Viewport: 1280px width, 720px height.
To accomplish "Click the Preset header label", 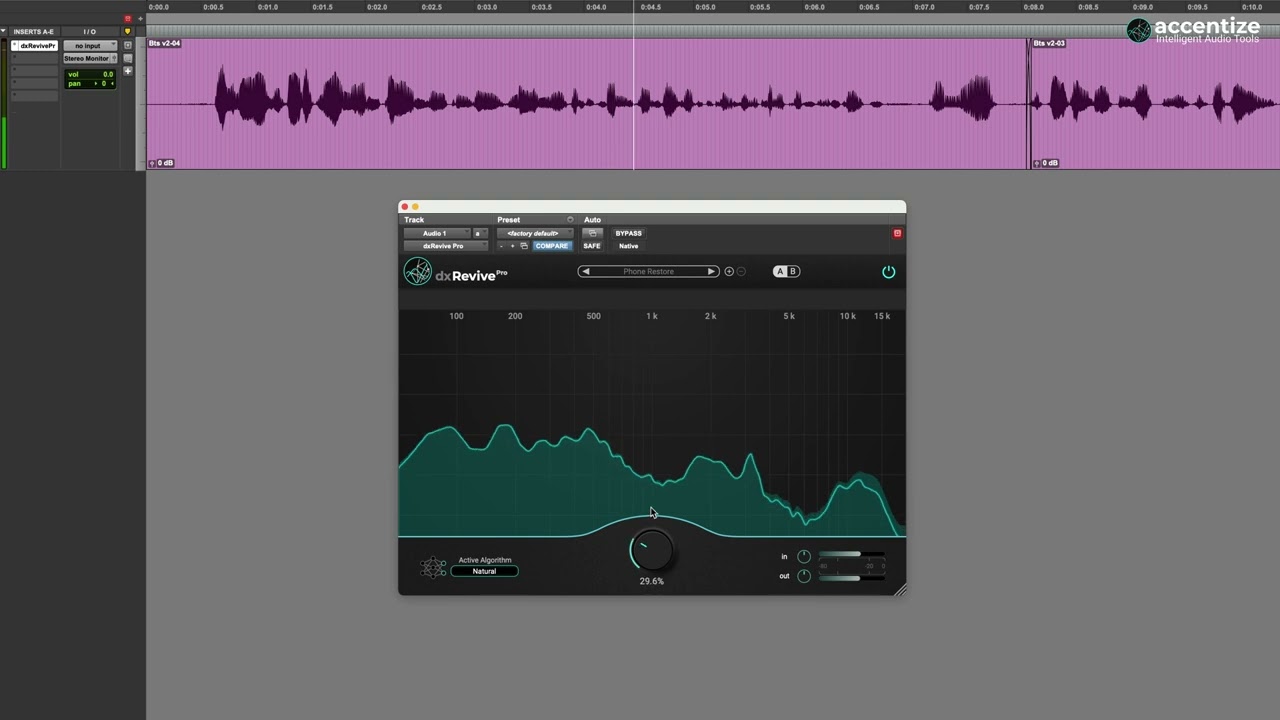I will pos(509,219).
